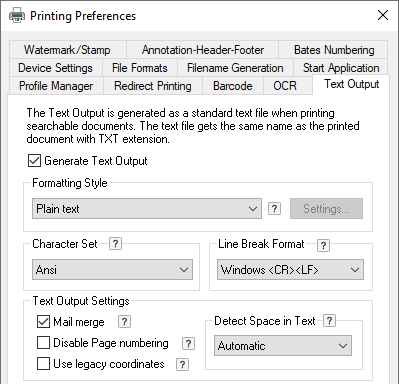Toggle the Mail merge checkbox
The width and height of the screenshot is (399, 384).
click(43, 322)
